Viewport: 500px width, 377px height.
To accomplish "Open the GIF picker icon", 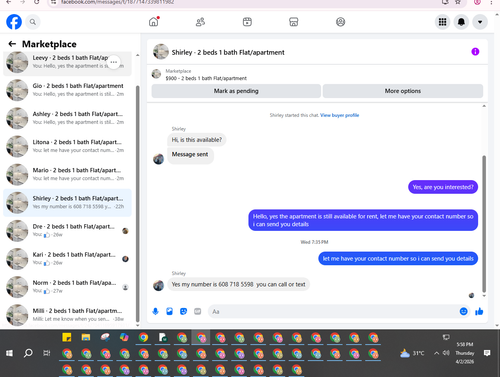I will [198, 311].
